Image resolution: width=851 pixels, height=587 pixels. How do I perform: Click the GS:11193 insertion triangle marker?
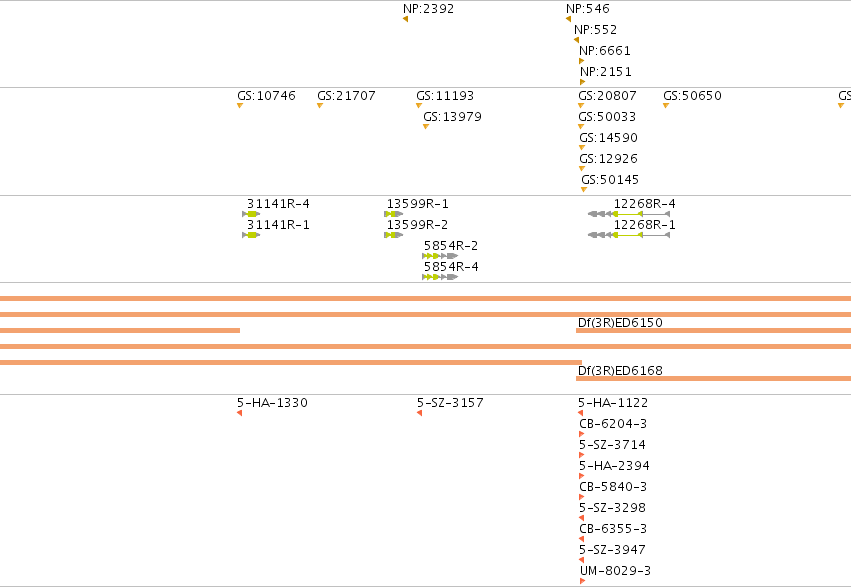418,105
